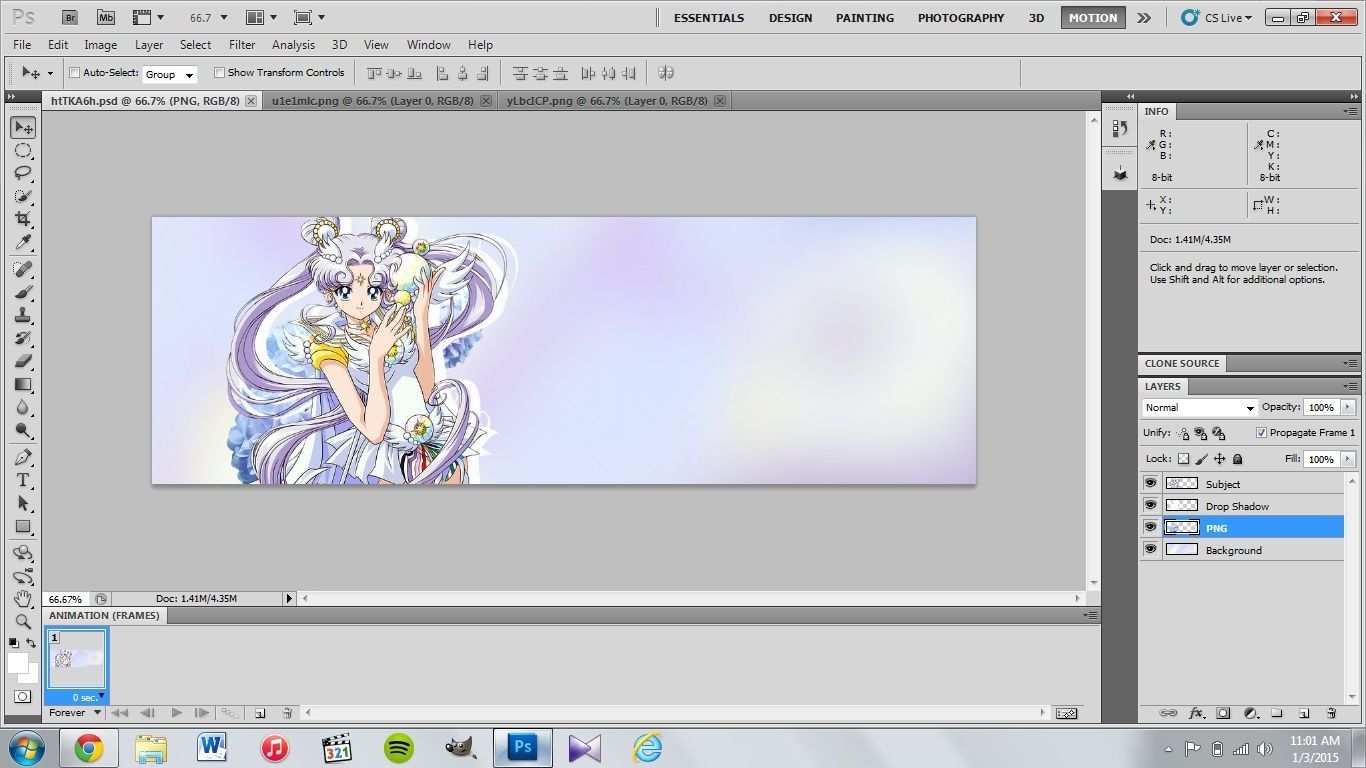Select the Move tool
The height and width of the screenshot is (768, 1366).
[23, 128]
